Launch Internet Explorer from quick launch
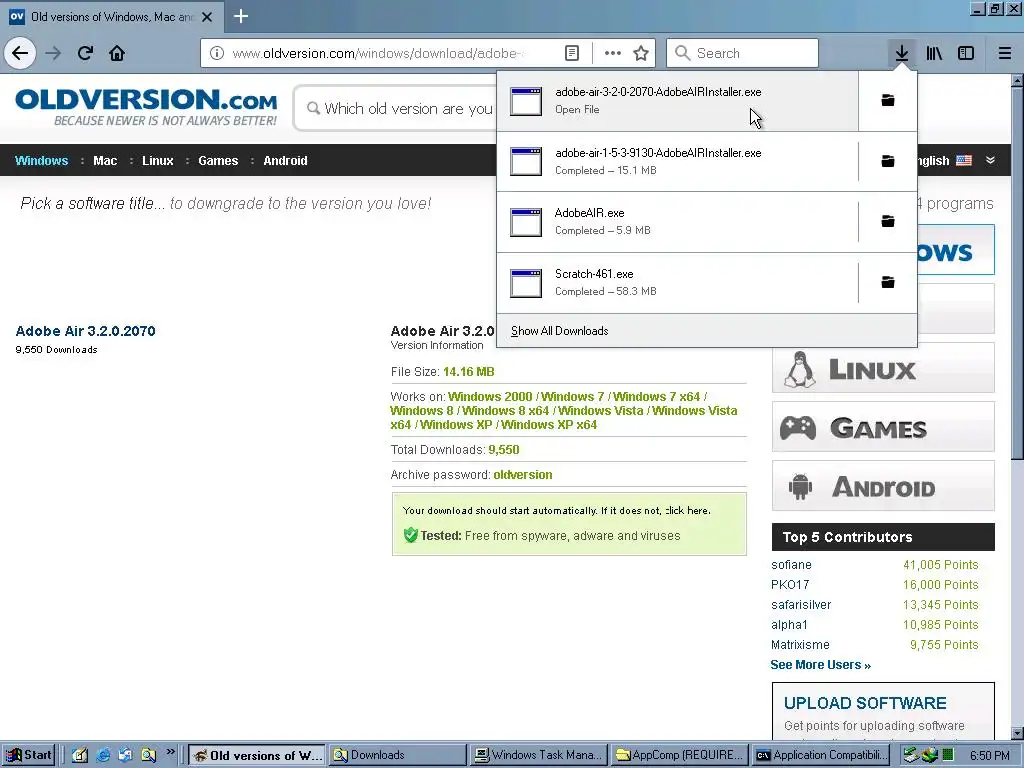 click(x=103, y=756)
